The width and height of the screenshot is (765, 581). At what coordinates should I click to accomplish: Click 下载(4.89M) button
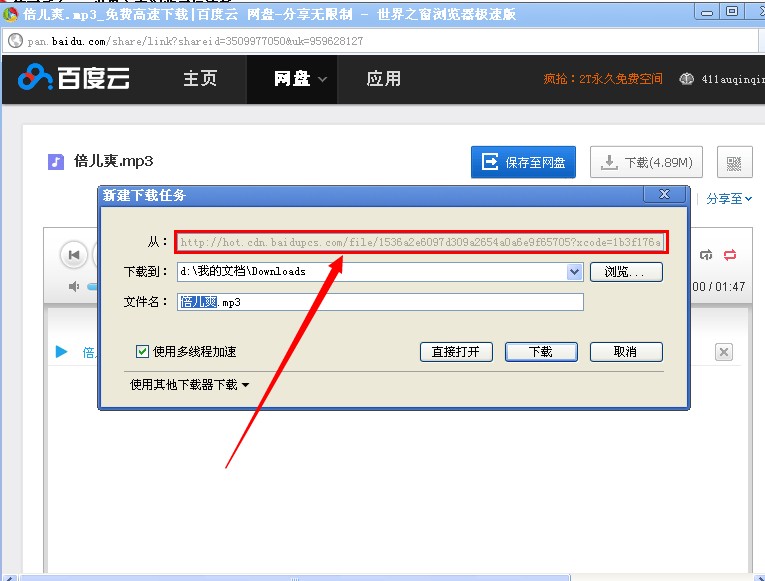coord(646,162)
